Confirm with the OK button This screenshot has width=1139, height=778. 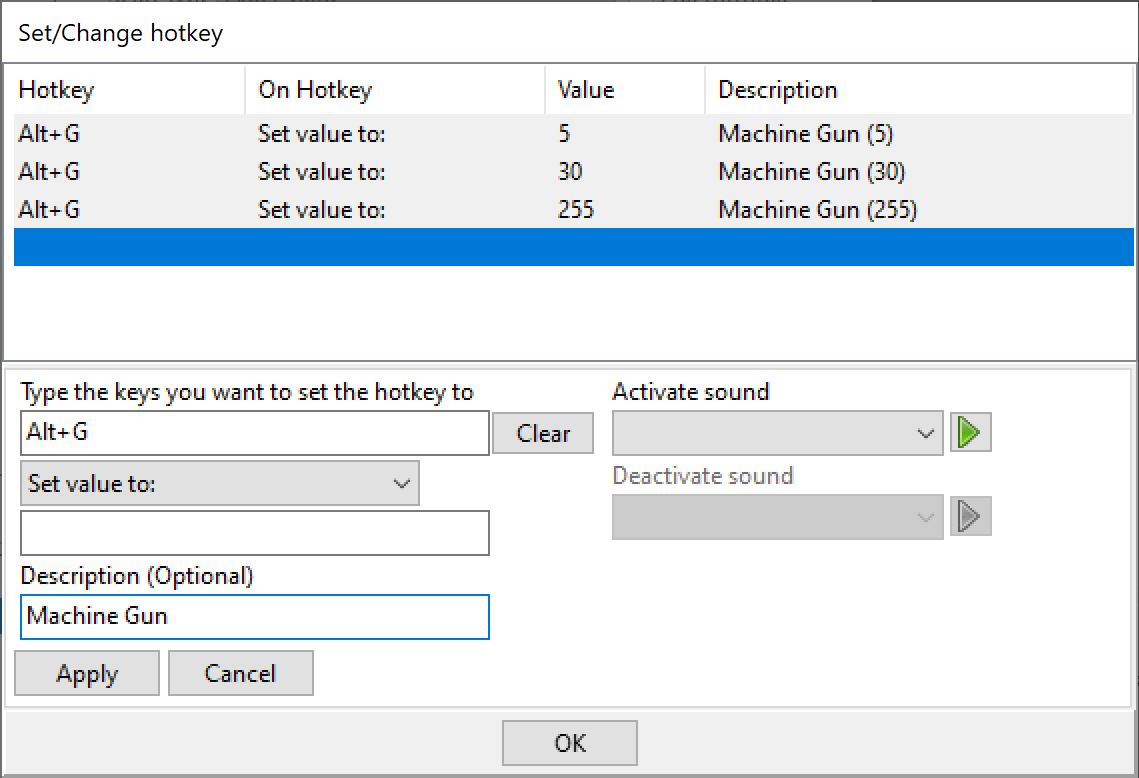pyautogui.click(x=569, y=743)
